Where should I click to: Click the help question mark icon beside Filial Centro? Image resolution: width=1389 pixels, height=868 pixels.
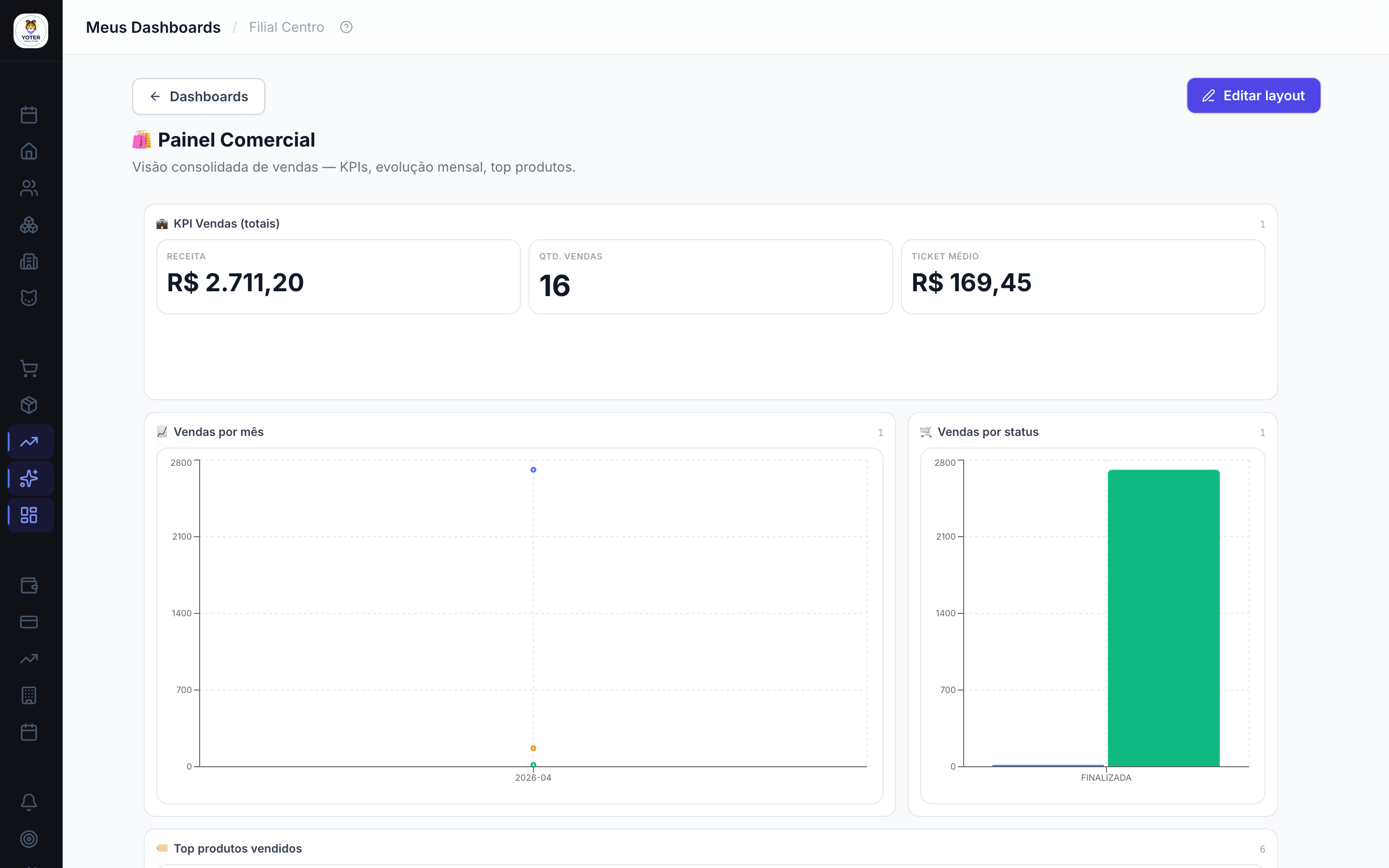(346, 27)
